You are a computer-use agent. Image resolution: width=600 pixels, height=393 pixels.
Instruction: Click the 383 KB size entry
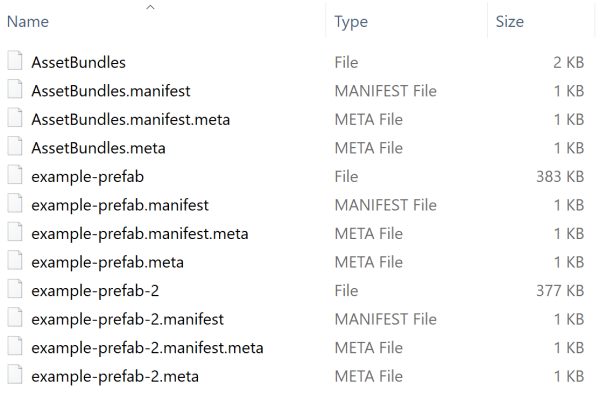(560, 177)
